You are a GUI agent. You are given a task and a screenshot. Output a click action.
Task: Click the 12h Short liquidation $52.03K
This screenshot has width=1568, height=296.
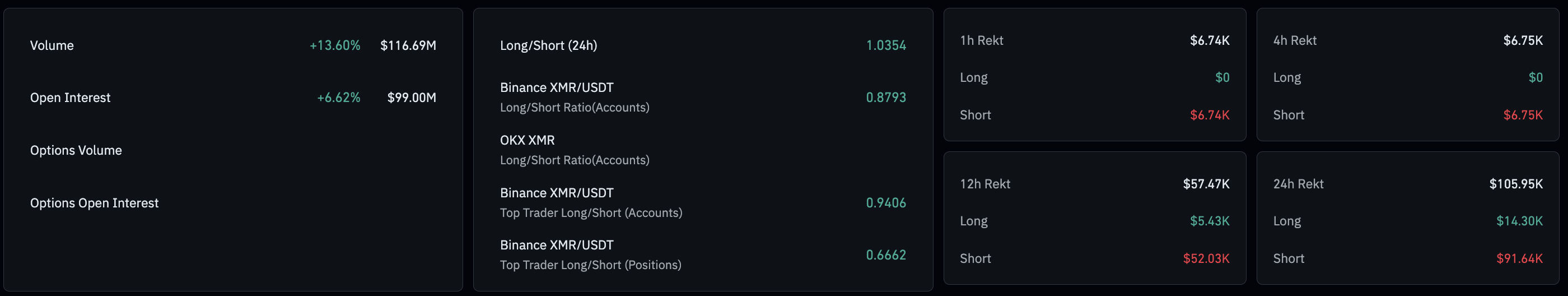(1206, 259)
